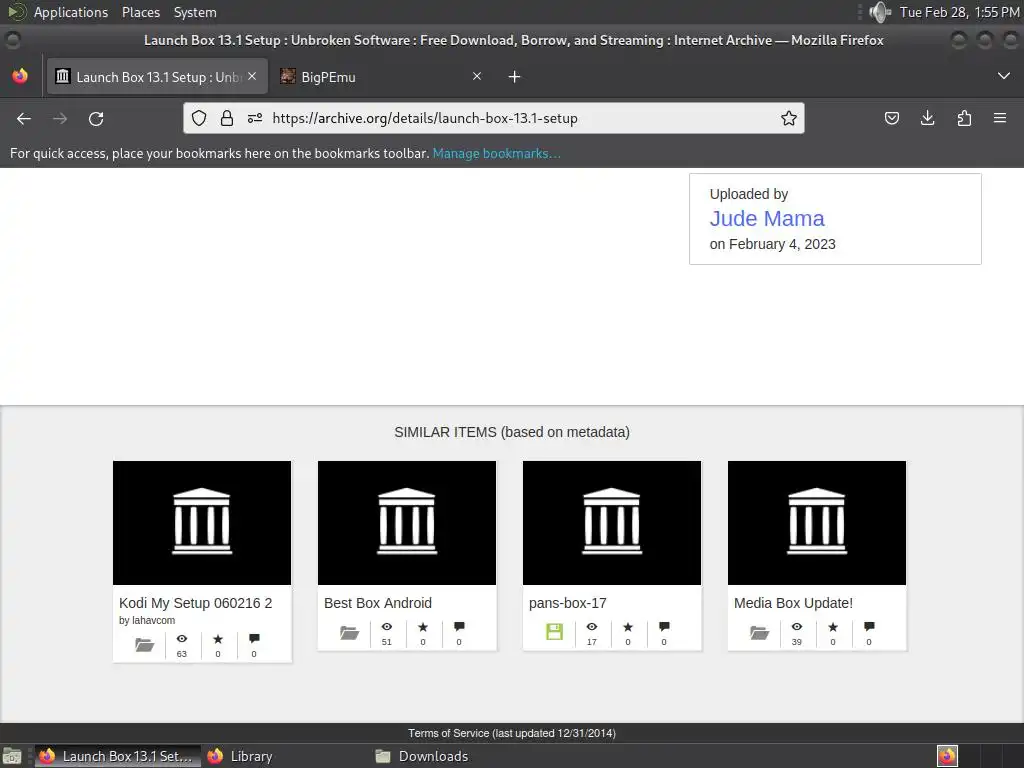Click Best Box Android views eye icon
Screen dimensions: 1024x768
coord(387,626)
